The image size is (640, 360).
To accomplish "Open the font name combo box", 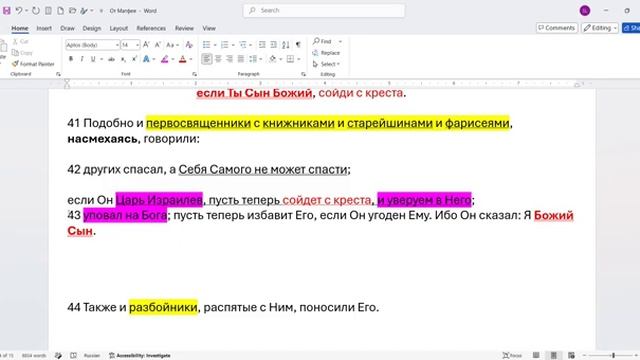I will (x=92, y=44).
